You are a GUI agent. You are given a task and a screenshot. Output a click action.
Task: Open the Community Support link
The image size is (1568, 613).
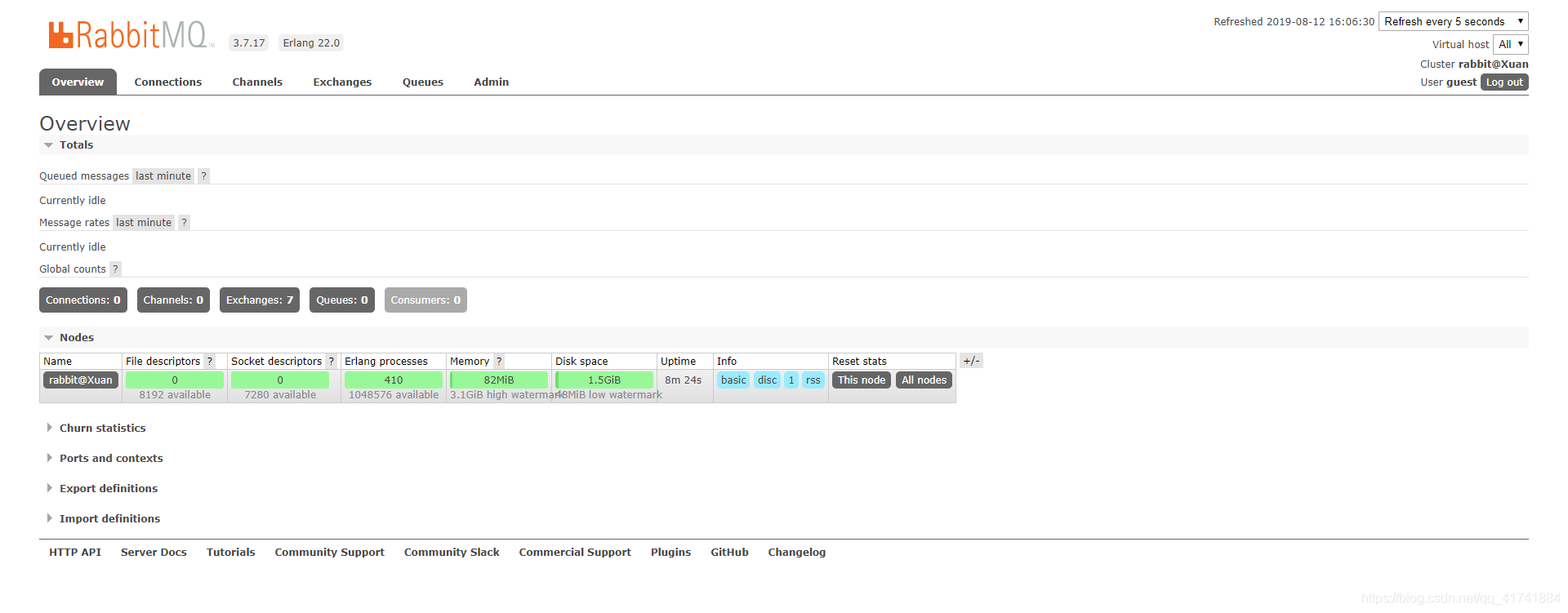click(x=330, y=552)
